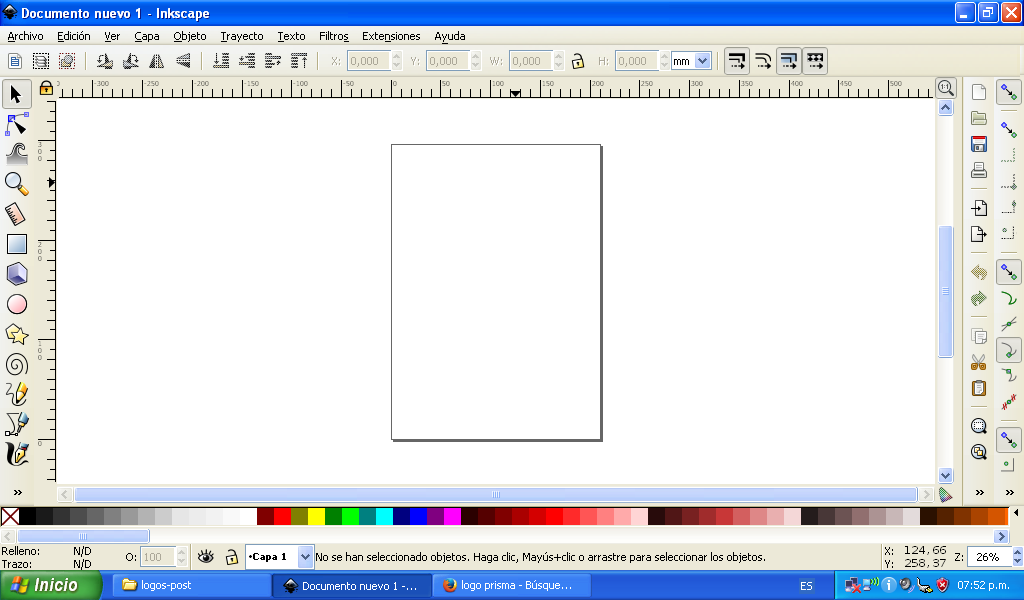Flip selection horizontally

[157, 61]
